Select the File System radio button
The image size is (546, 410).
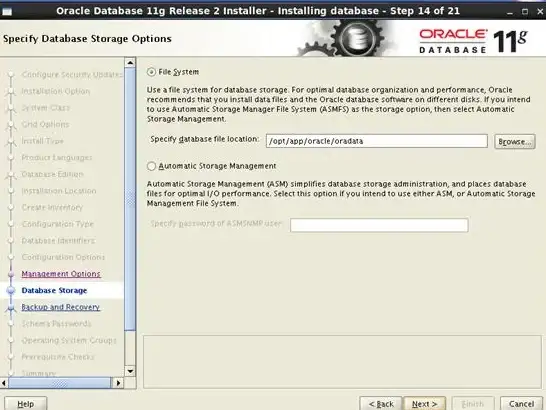pos(151,72)
